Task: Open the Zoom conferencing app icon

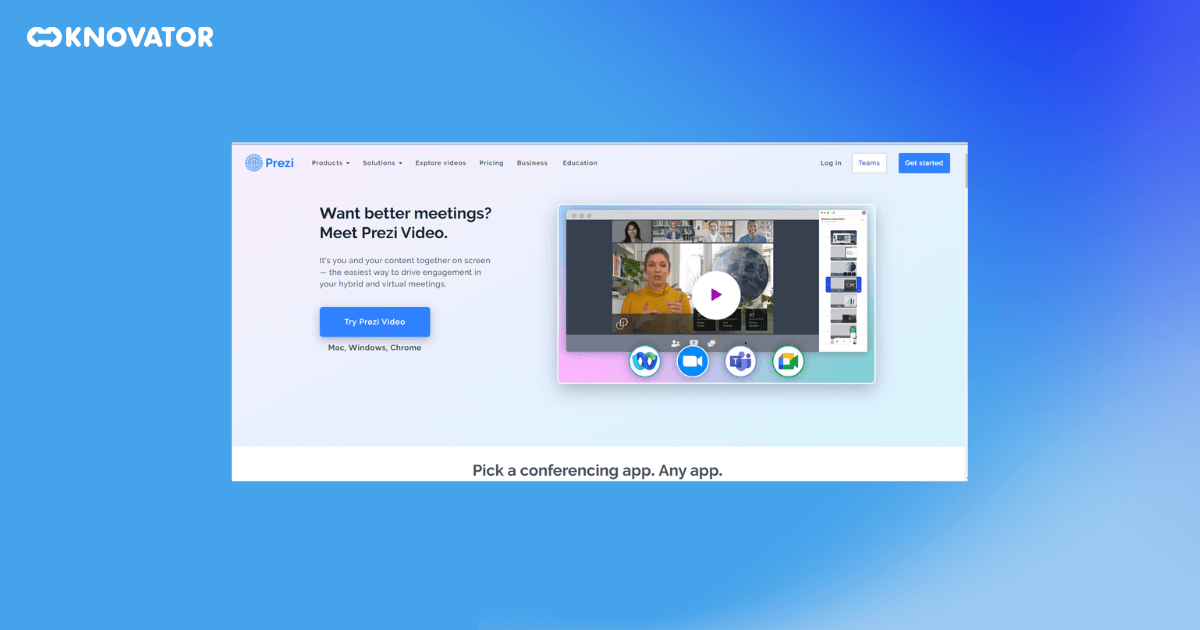Action: pos(692,361)
